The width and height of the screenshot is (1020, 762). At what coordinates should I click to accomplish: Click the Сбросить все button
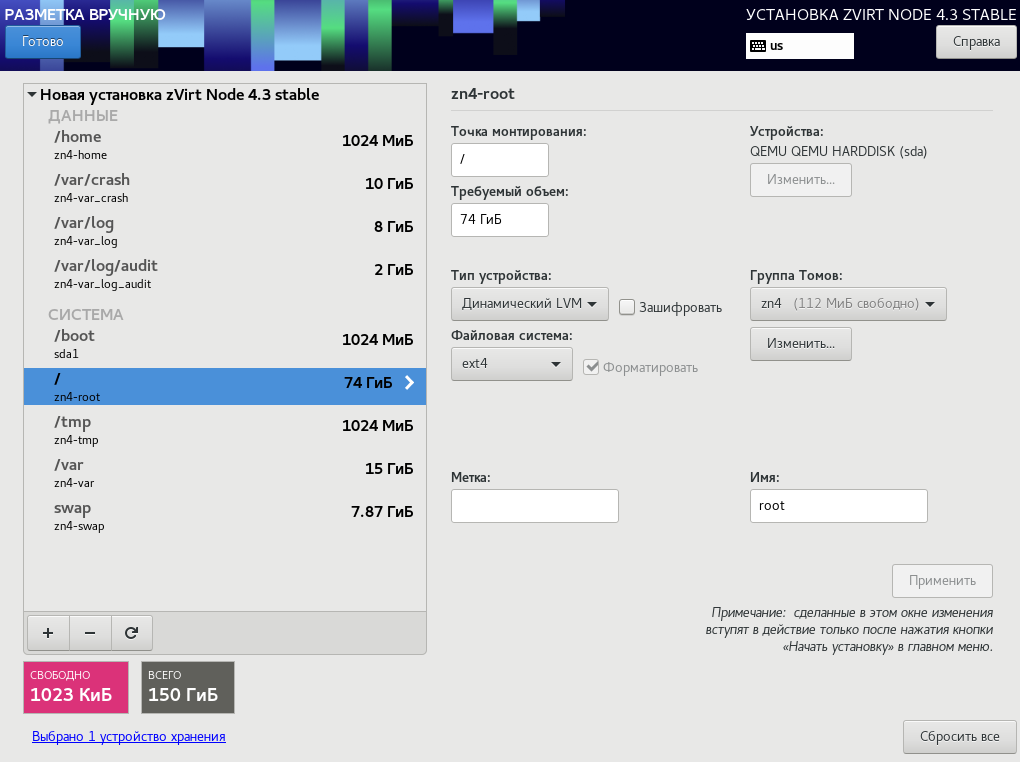point(960,737)
